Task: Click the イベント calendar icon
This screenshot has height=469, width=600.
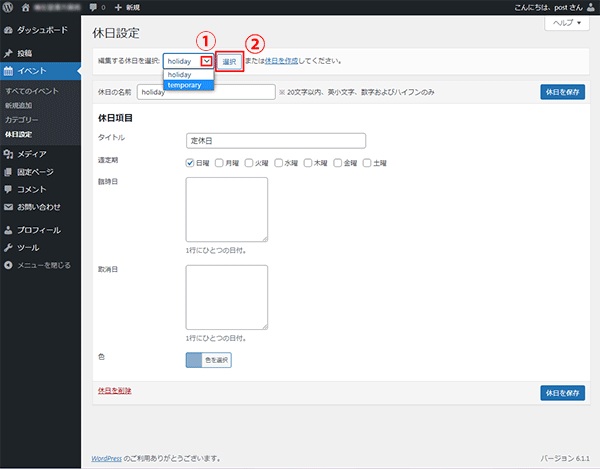Action: [8, 71]
